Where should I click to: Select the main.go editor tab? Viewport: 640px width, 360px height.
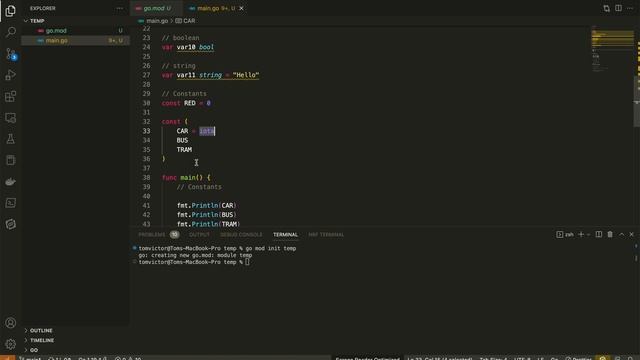click(216, 8)
